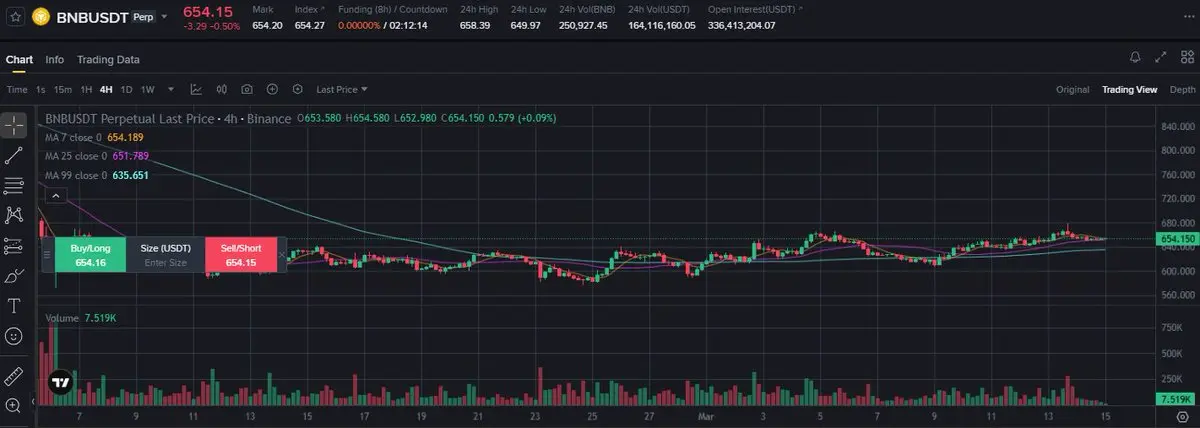Select the ruler measure tool

point(14,376)
